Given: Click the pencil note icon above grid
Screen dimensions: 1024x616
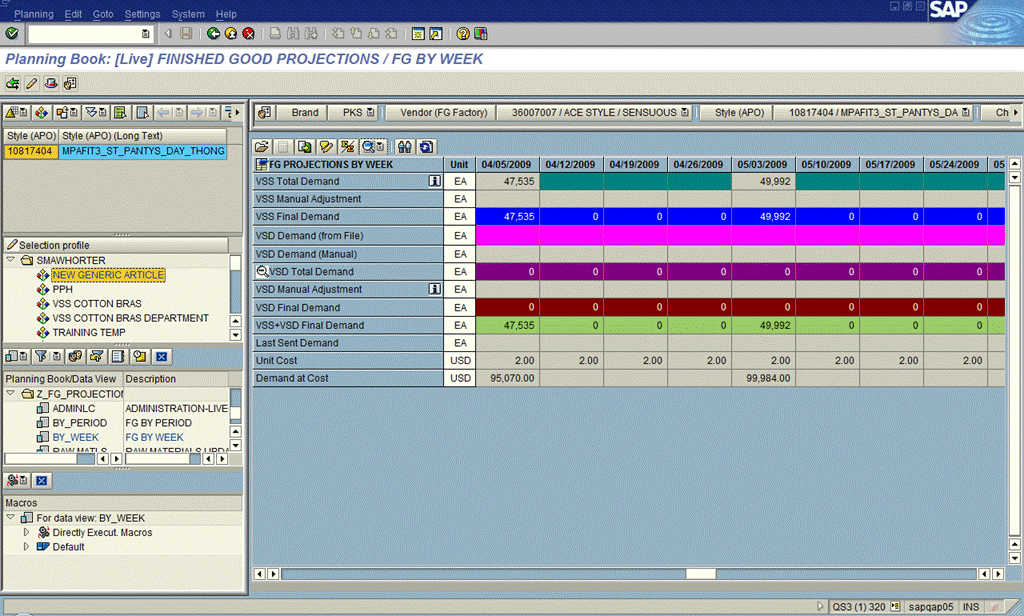Looking at the screenshot, I should (326, 147).
